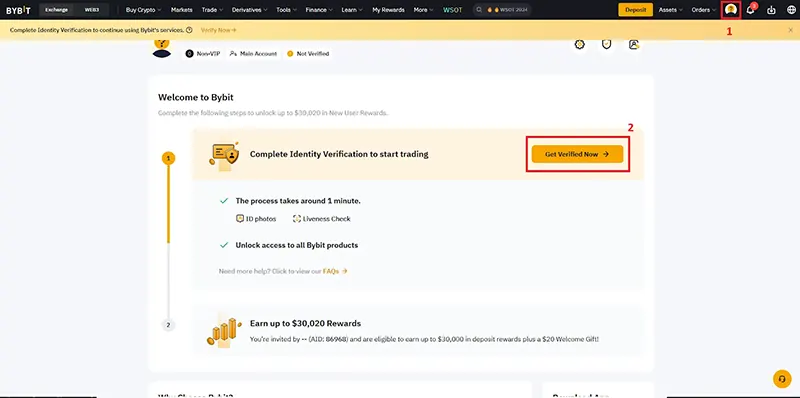The image size is (800, 398).
Task: Open the user profile avatar icon
Action: 731,10
